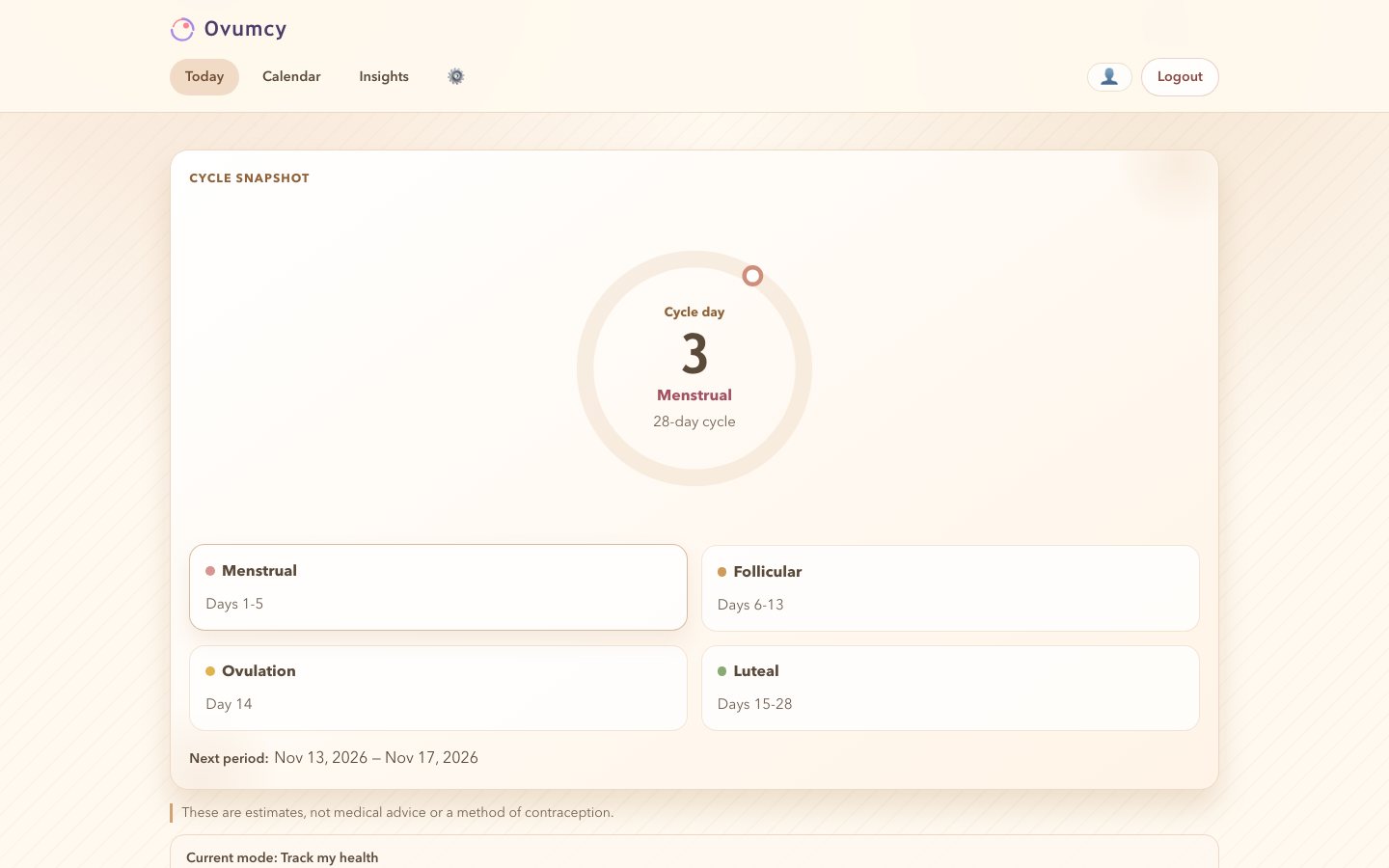Viewport: 1389px width, 868px height.
Task: Click the 'Nov 13, 2026 – Nov 17, 2026' dates
Action: click(x=376, y=758)
